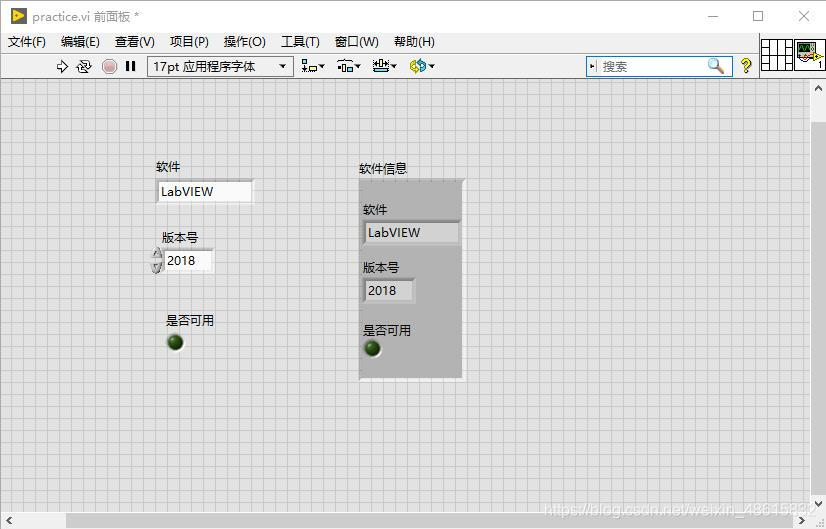Select the standalone 软件 label

pyautogui.click(x=168, y=167)
